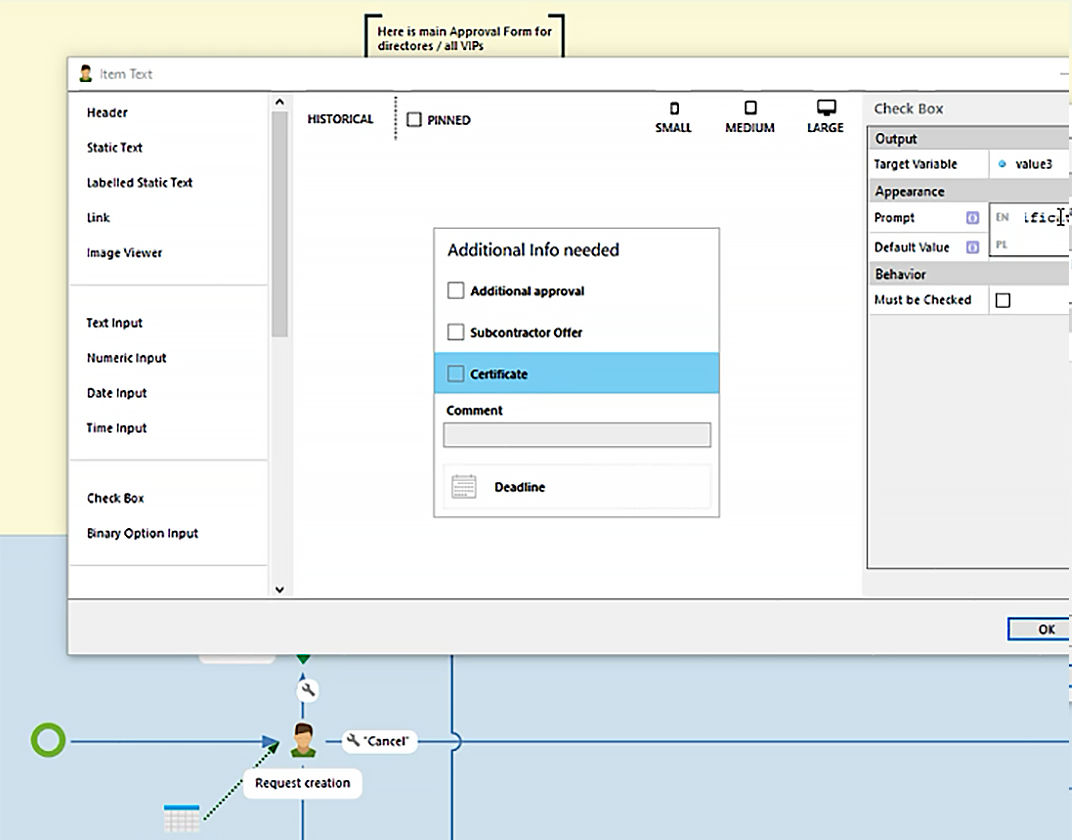Select the SMALL phone preview icon
This screenshot has height=840, width=1072.
point(673,108)
